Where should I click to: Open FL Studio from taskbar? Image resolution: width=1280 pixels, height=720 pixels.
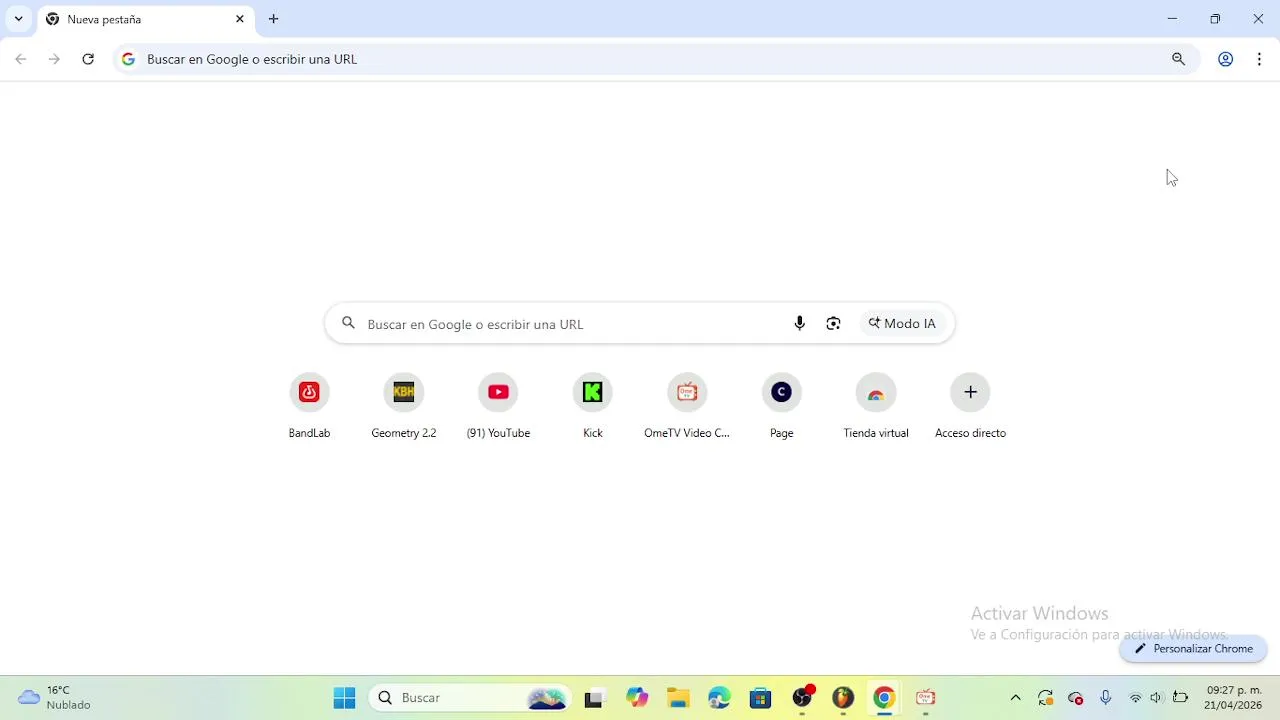click(x=843, y=698)
